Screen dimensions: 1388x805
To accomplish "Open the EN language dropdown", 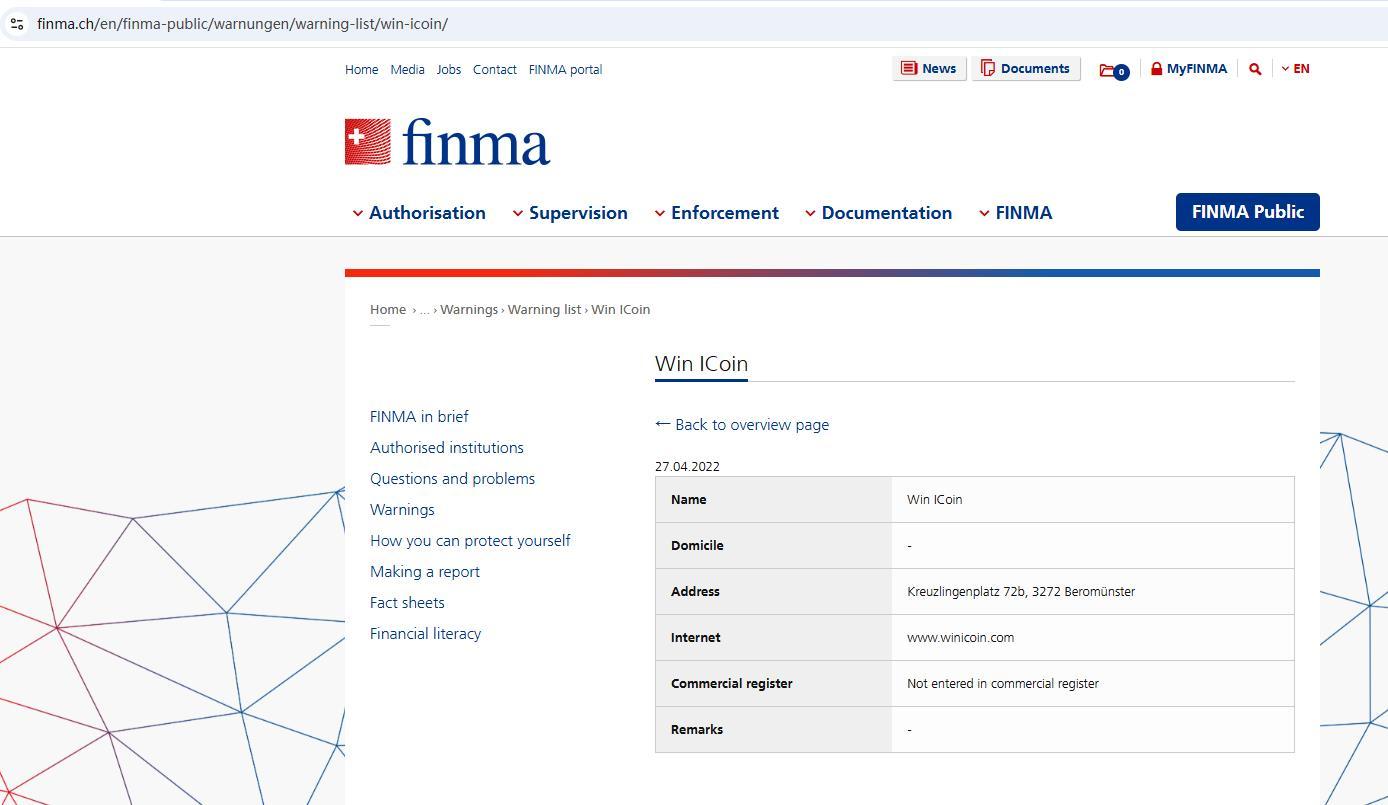I will click(1295, 69).
